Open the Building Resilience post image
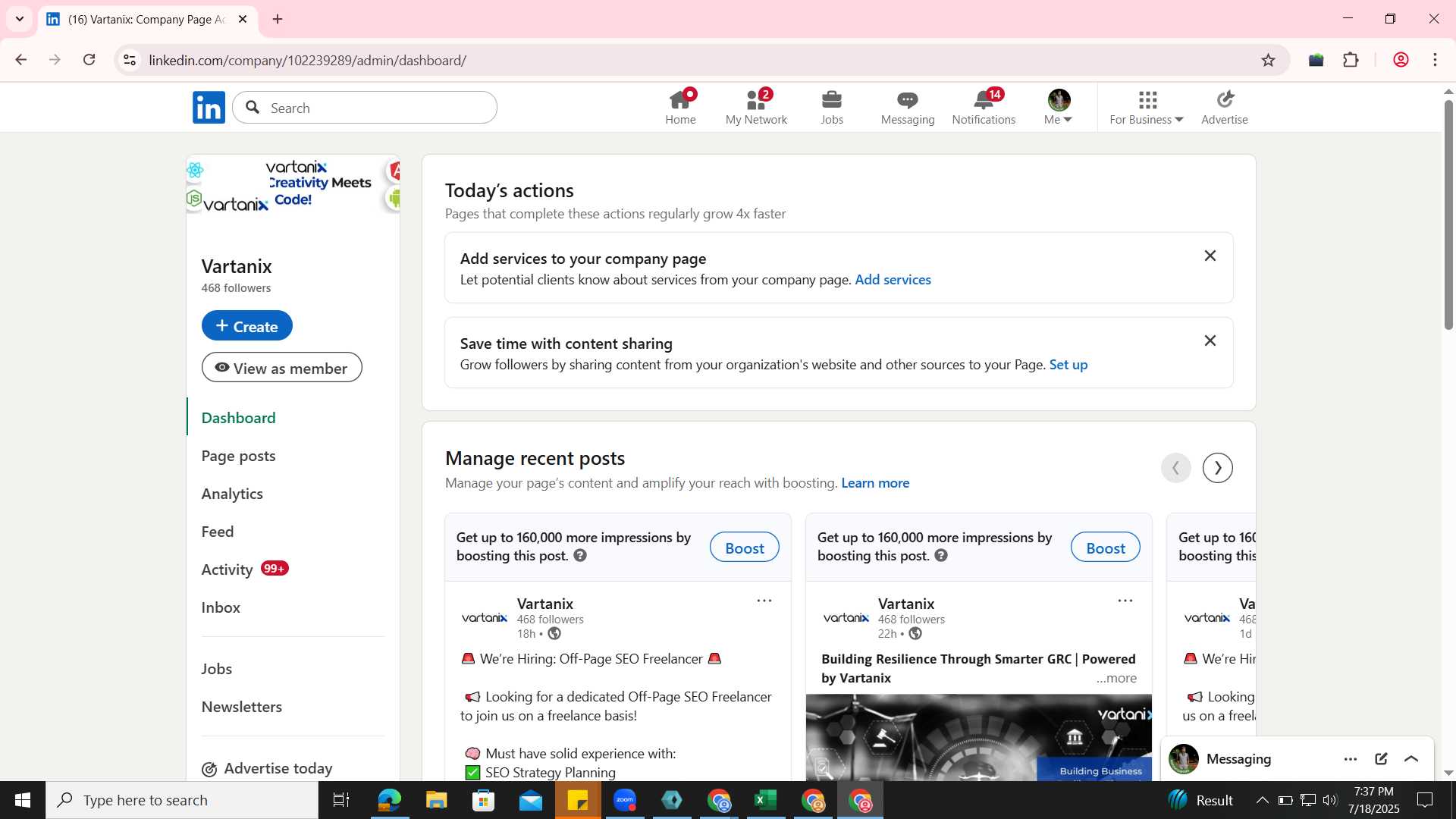 tap(978, 737)
